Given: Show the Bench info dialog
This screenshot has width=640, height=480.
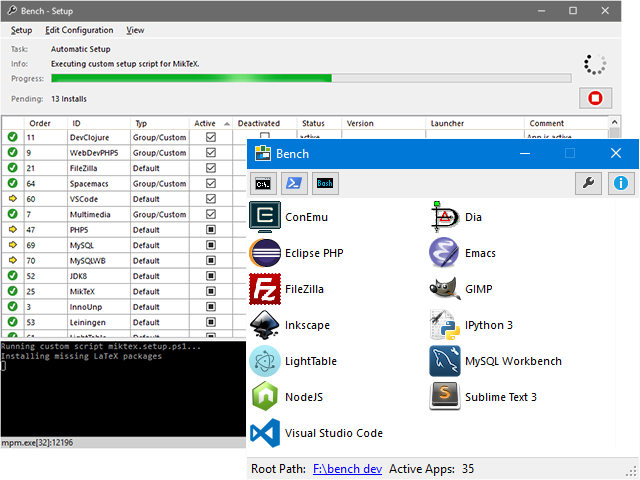Looking at the screenshot, I should coord(621,183).
